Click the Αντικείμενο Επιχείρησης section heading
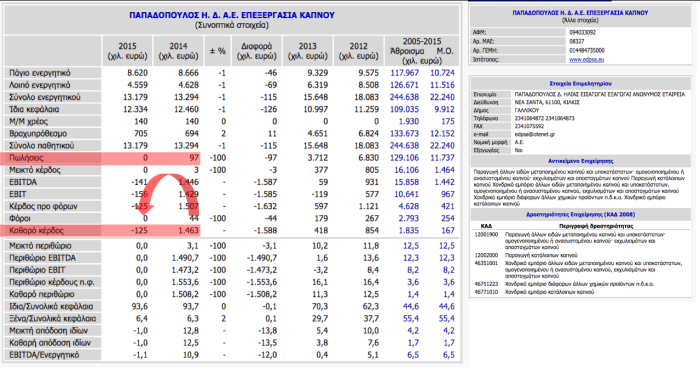Image resolution: width=700 pixels, height=368 pixels. tap(580, 161)
